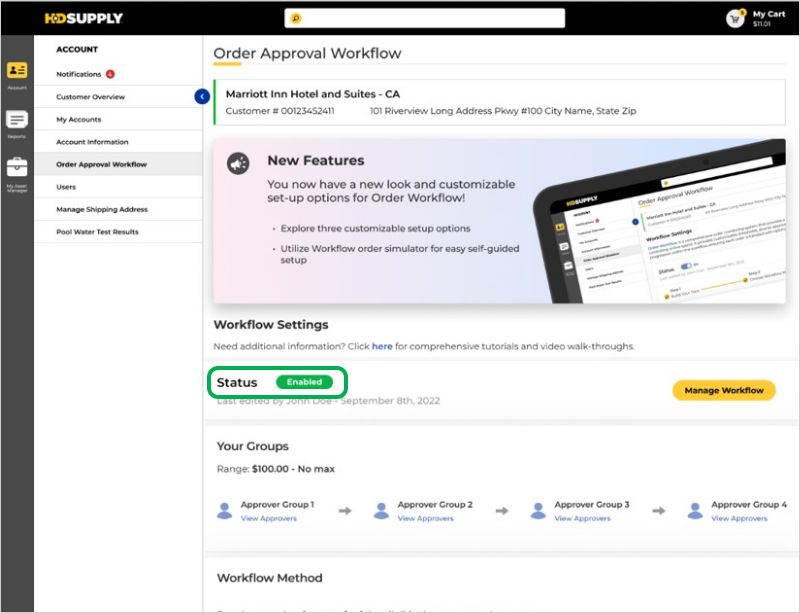Click the HD Supply logo
800x613 pixels.
[84, 18]
